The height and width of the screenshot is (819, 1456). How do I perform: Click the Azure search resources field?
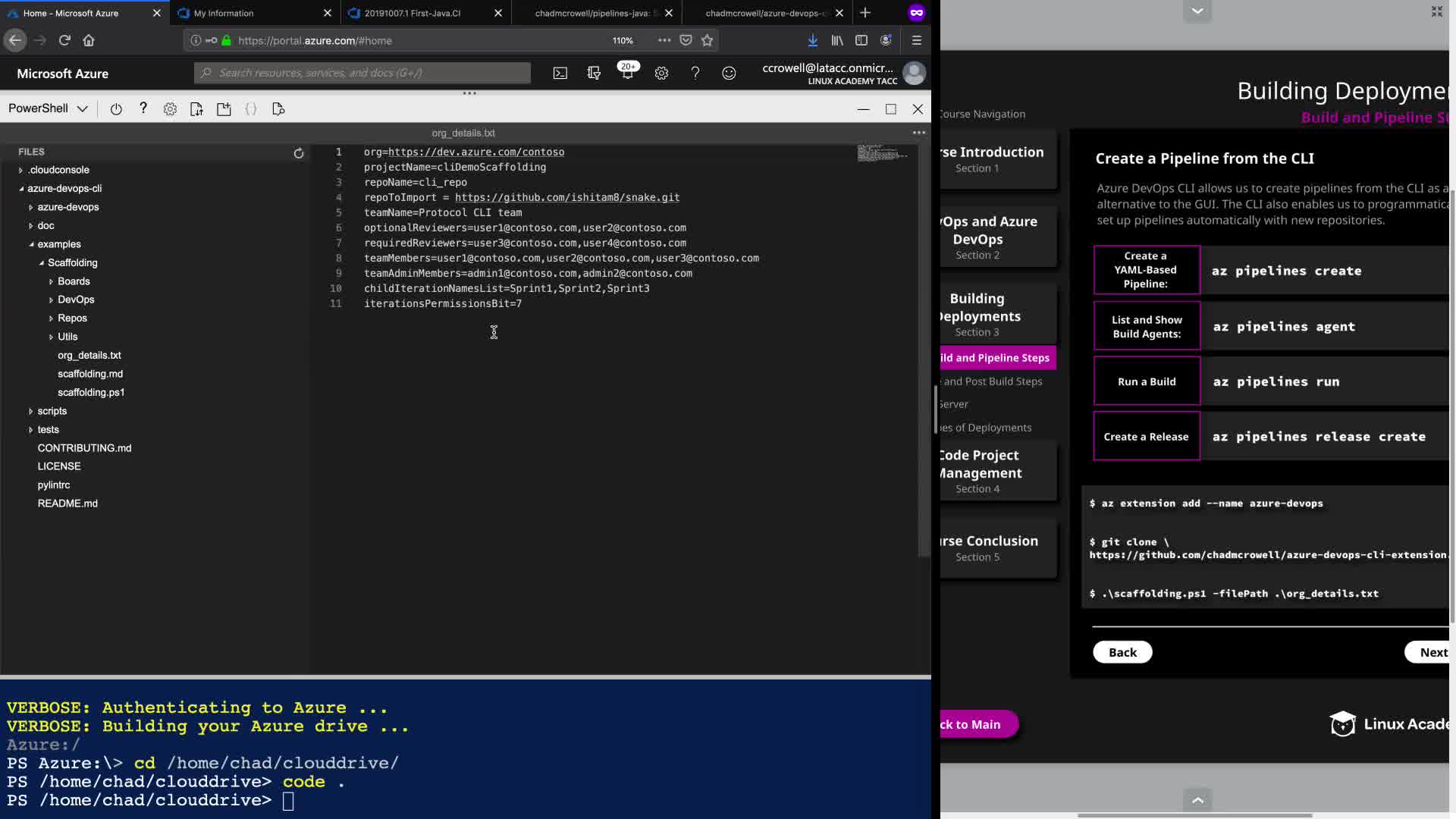(362, 73)
